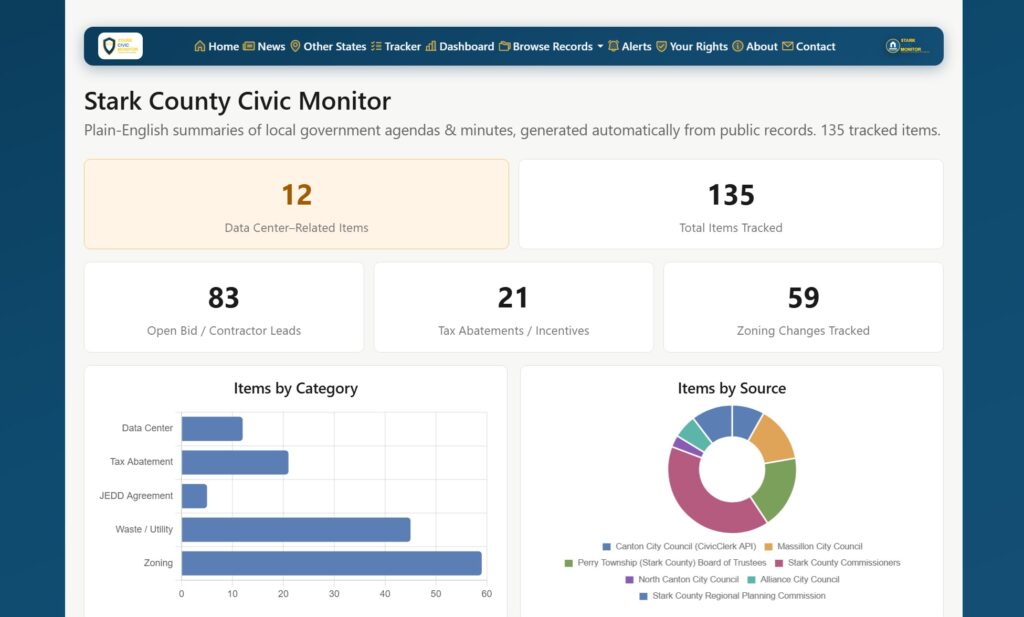This screenshot has width=1024, height=617.
Task: Click the teal Alliance City Council donut segment
Action: (694, 434)
